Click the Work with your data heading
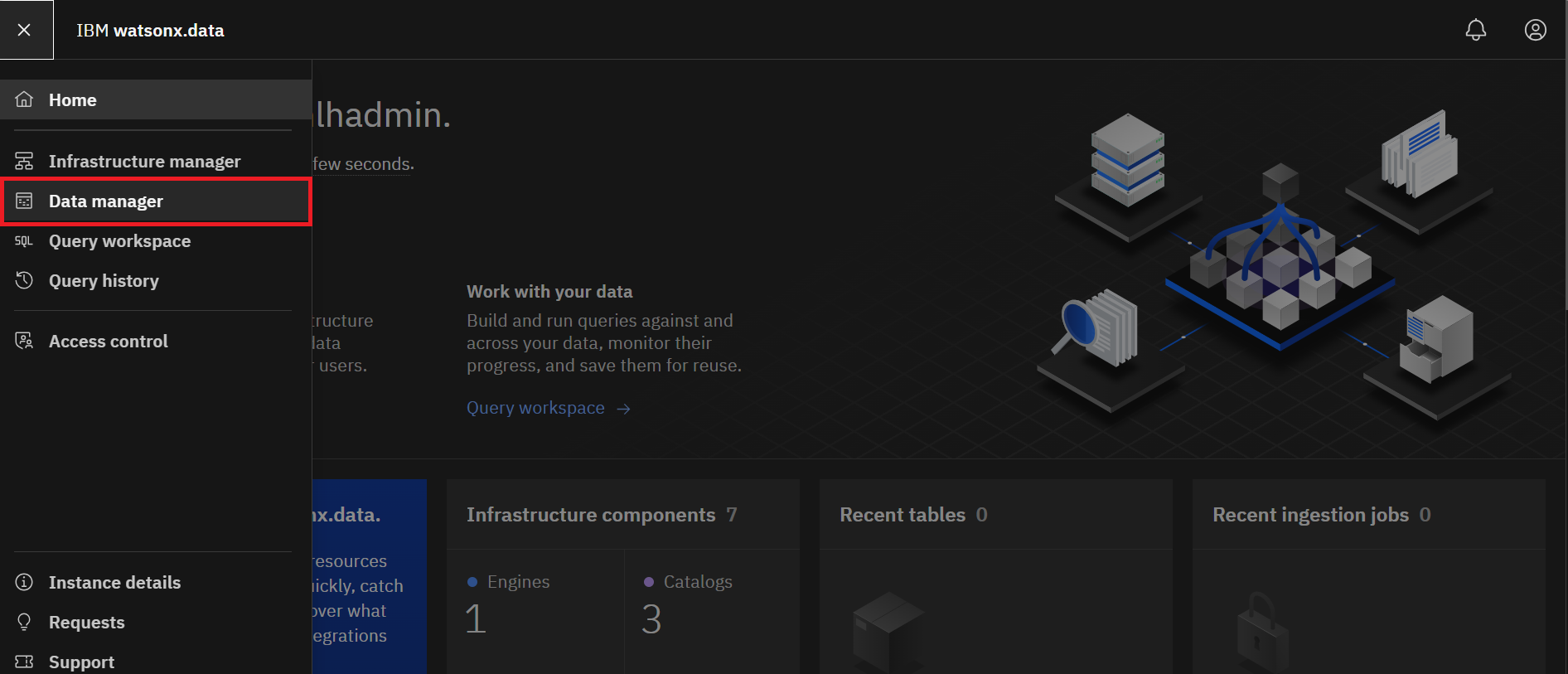 549,292
